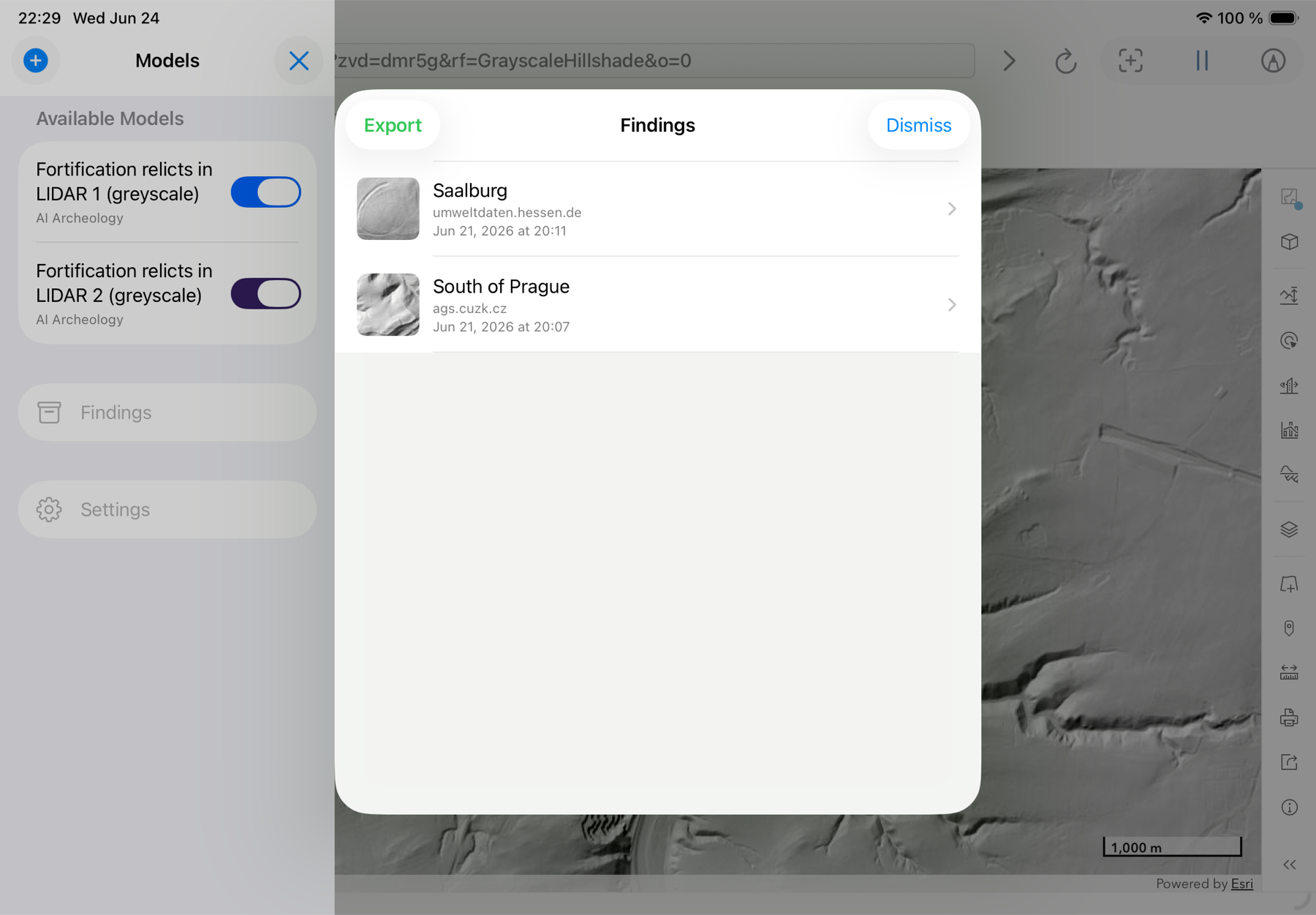Switch to 3D cube view icon
1316x915 pixels.
[1290, 242]
